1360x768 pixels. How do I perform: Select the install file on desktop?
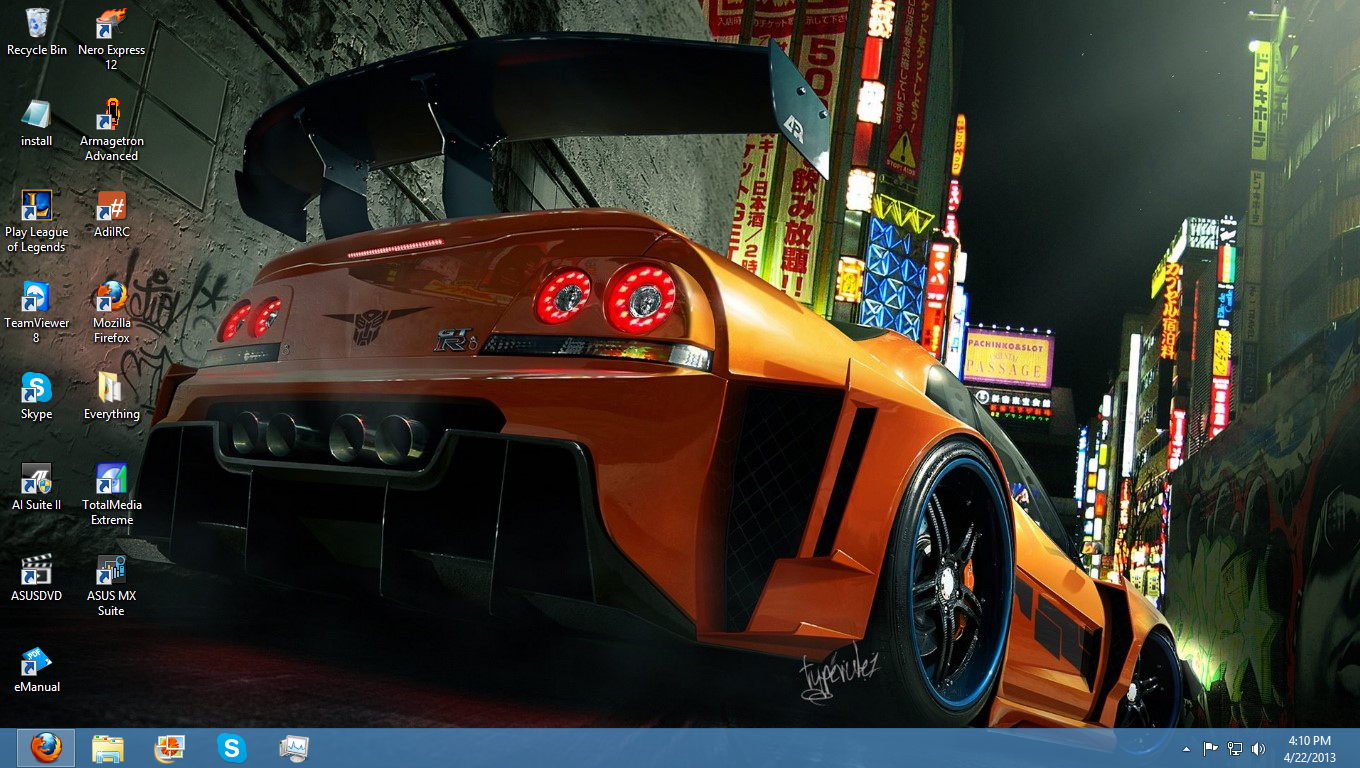[x=37, y=115]
